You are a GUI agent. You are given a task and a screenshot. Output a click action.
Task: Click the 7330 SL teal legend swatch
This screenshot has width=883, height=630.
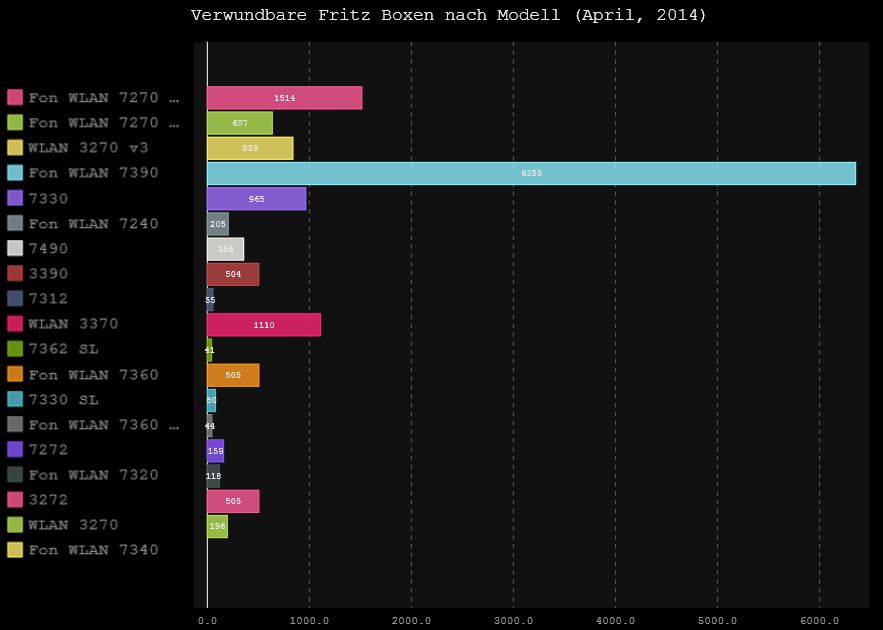pyautogui.click(x=15, y=399)
